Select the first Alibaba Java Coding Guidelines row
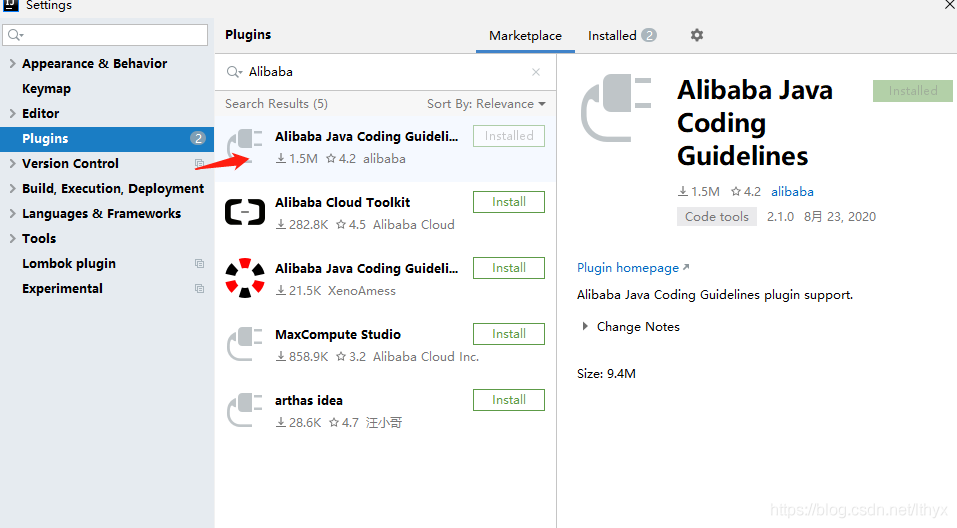Image resolution: width=957 pixels, height=528 pixels. coord(385,148)
